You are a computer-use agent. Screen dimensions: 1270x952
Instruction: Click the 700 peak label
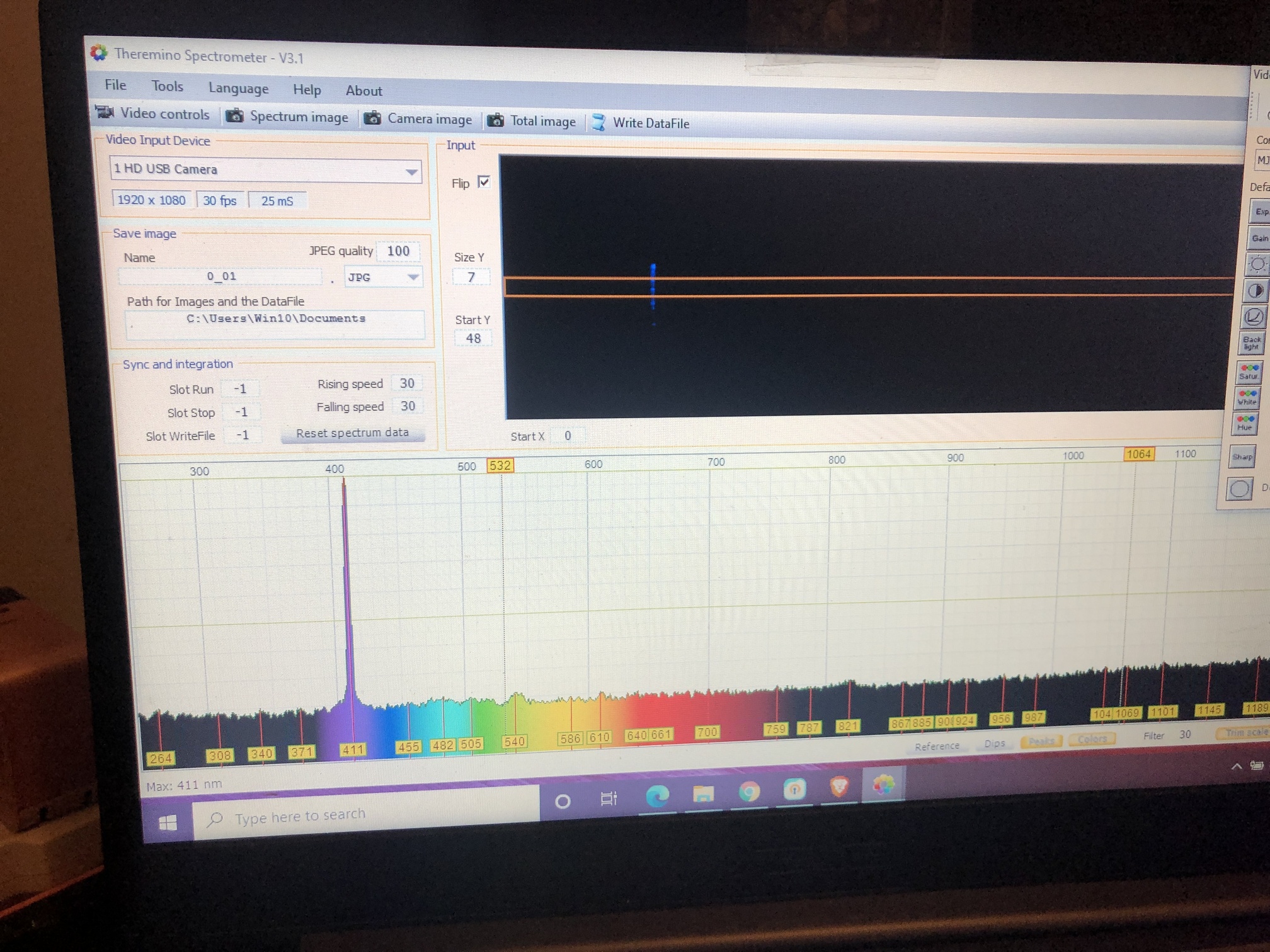[707, 732]
